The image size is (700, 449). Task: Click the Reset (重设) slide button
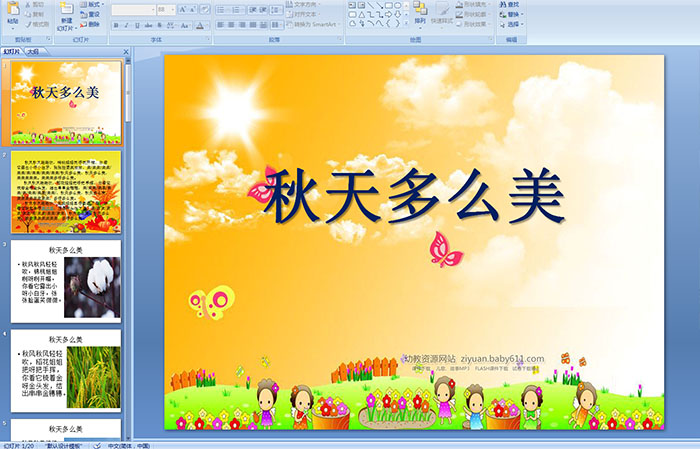91,14
